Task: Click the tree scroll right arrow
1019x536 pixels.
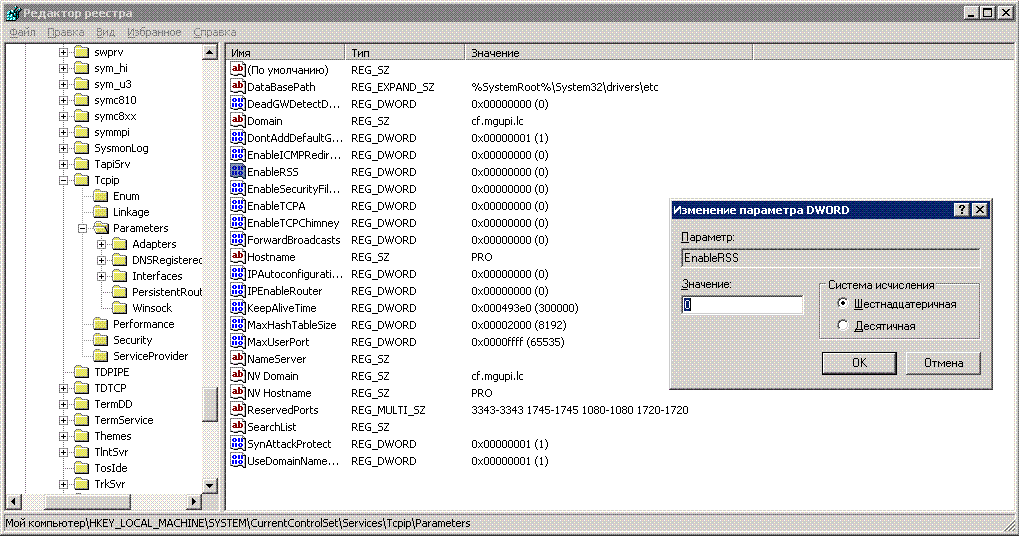Action: [x=194, y=502]
